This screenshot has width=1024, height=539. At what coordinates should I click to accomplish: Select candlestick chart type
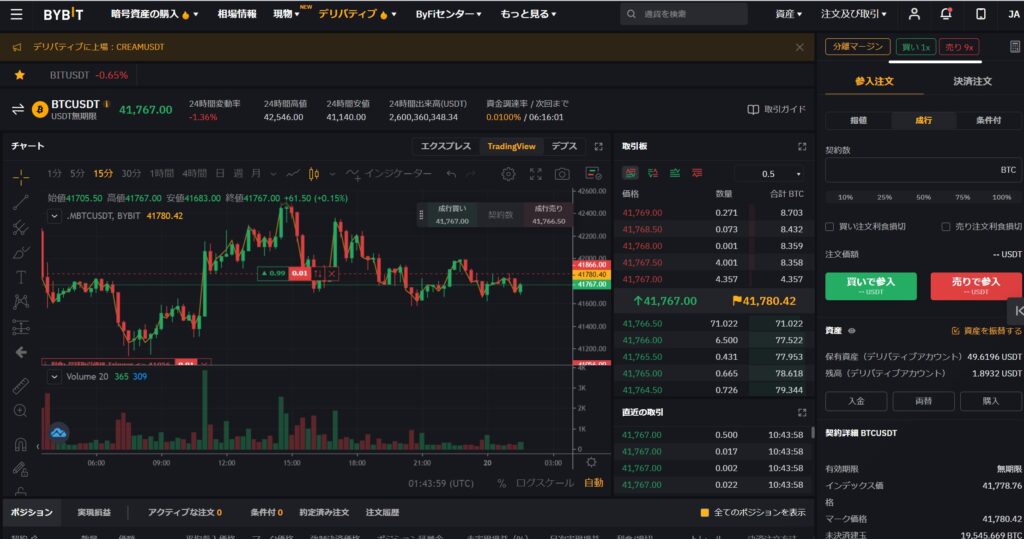tap(314, 174)
